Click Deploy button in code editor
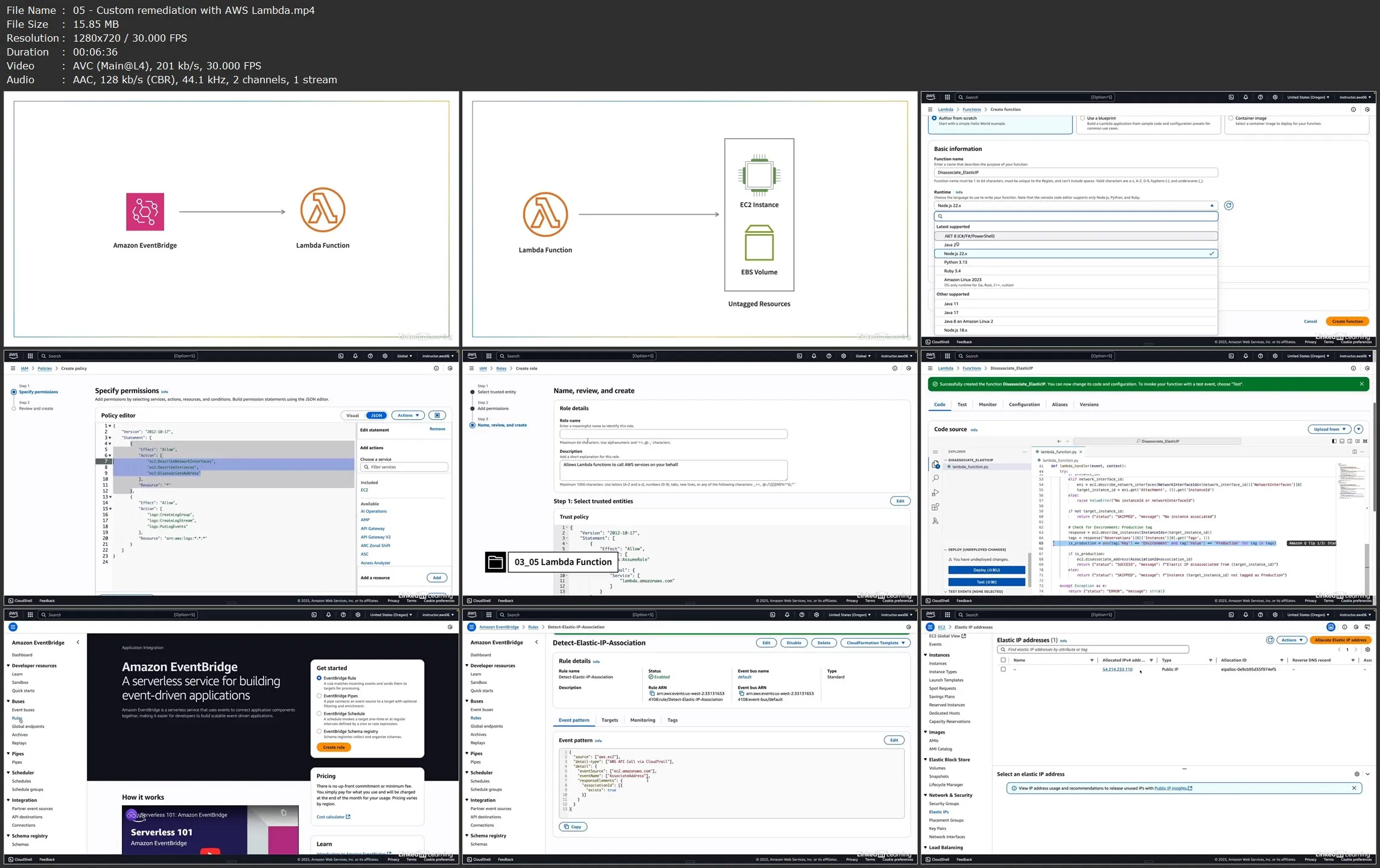 click(x=987, y=570)
